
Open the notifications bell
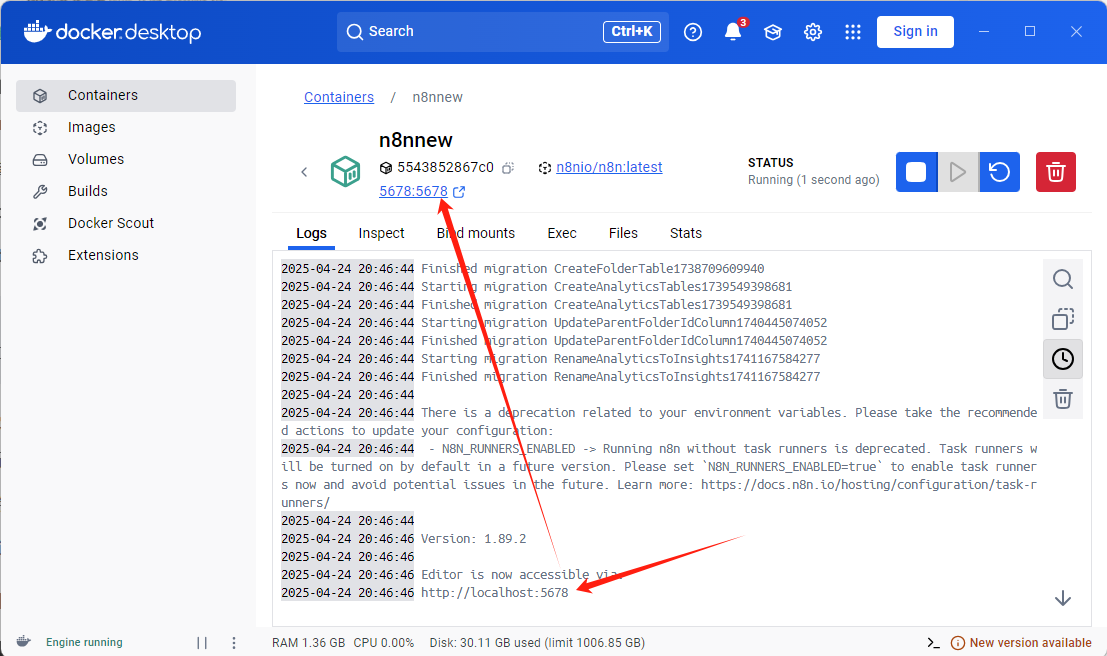pyautogui.click(x=734, y=31)
